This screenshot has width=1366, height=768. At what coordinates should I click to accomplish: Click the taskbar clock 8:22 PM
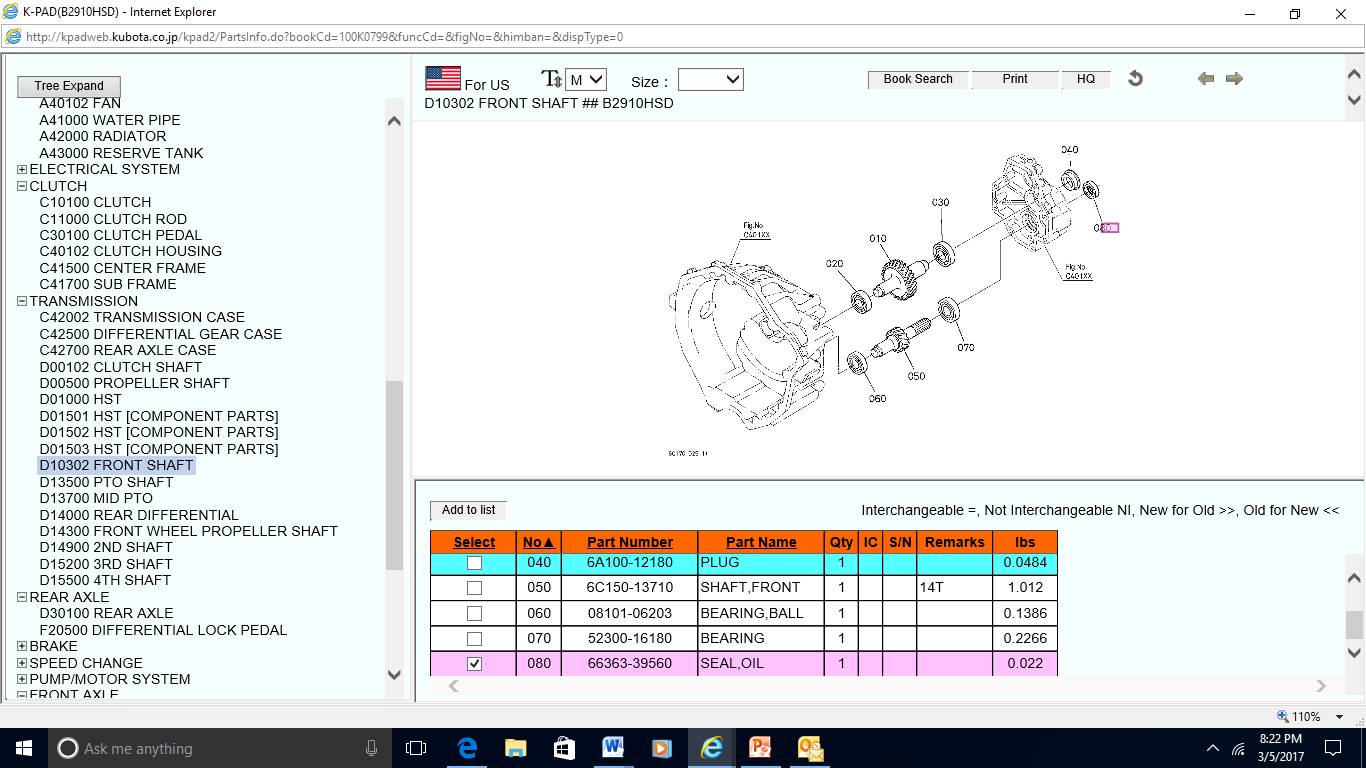(1280, 738)
